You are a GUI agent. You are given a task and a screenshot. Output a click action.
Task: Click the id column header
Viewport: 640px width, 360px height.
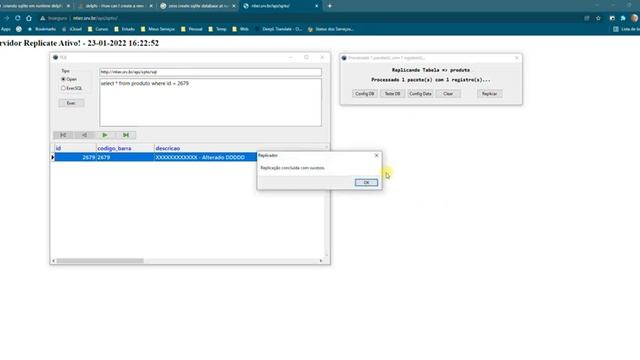[76, 148]
